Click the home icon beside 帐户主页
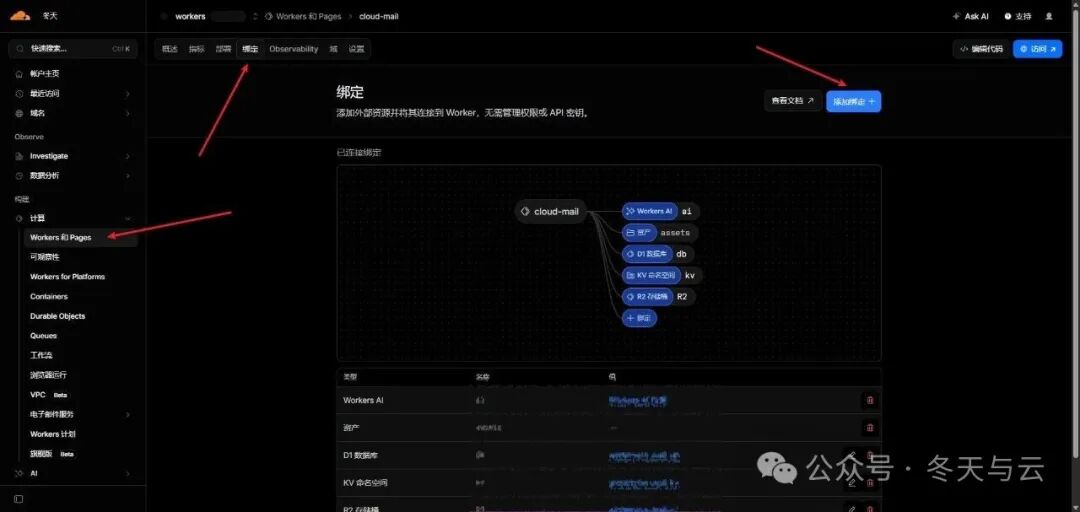This screenshot has width=1080, height=512. click(x=19, y=74)
